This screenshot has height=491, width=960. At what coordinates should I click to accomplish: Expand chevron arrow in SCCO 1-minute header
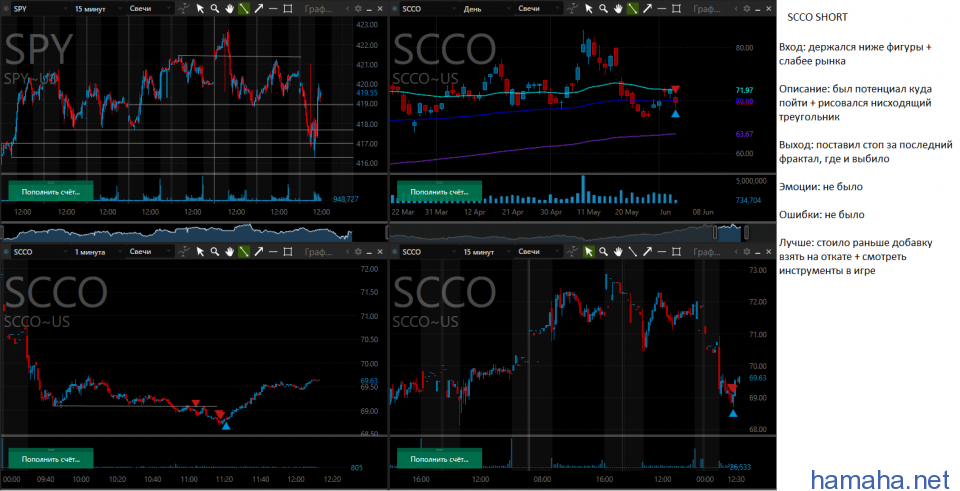[348, 251]
